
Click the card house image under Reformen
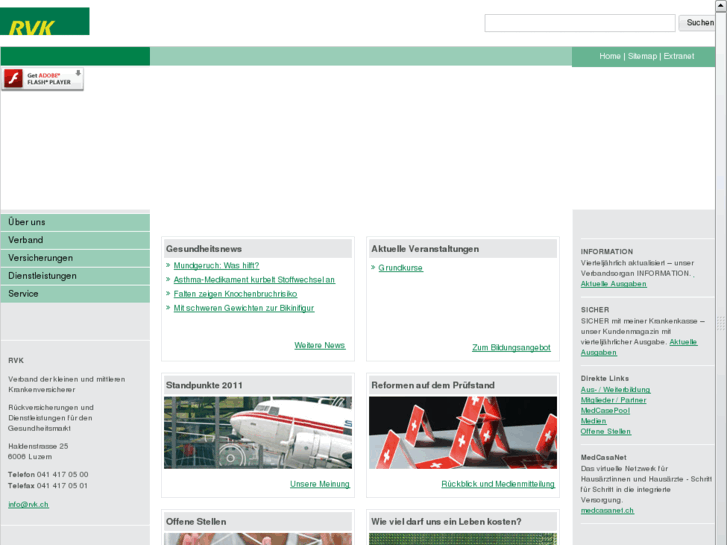tap(463, 432)
